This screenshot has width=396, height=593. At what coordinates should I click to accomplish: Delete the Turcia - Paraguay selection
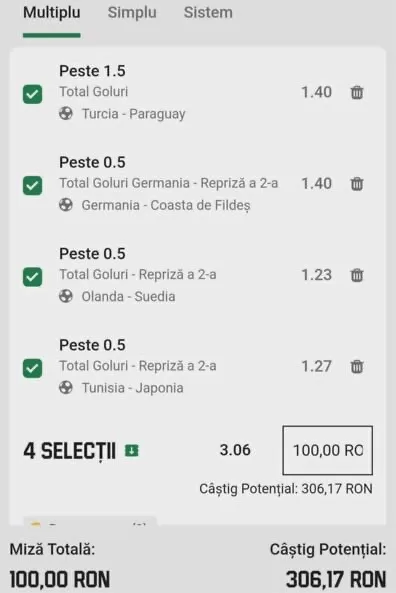pyautogui.click(x=357, y=92)
